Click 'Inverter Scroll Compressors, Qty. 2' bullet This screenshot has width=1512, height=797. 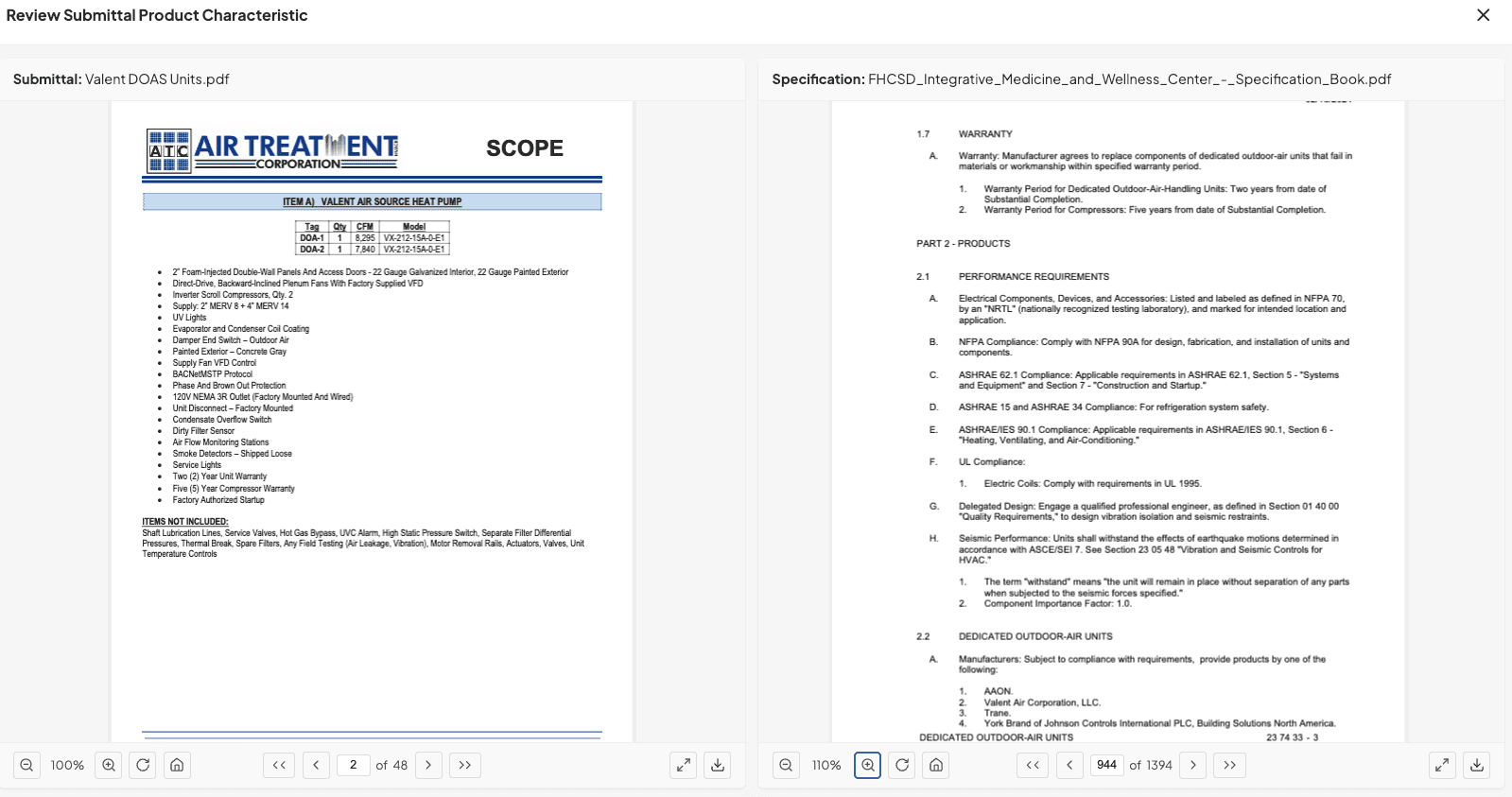pos(233,295)
